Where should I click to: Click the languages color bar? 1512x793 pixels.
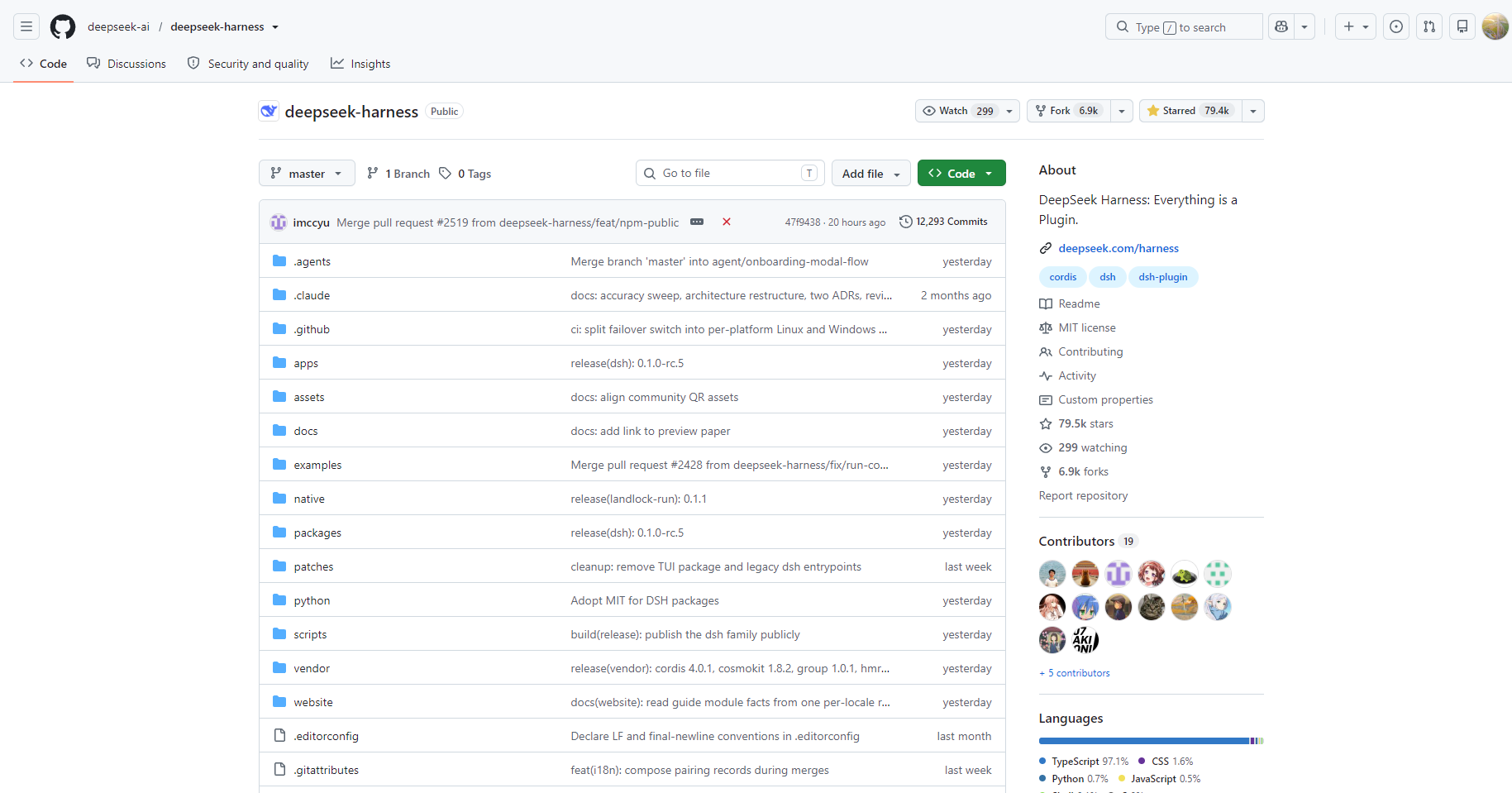point(1152,741)
